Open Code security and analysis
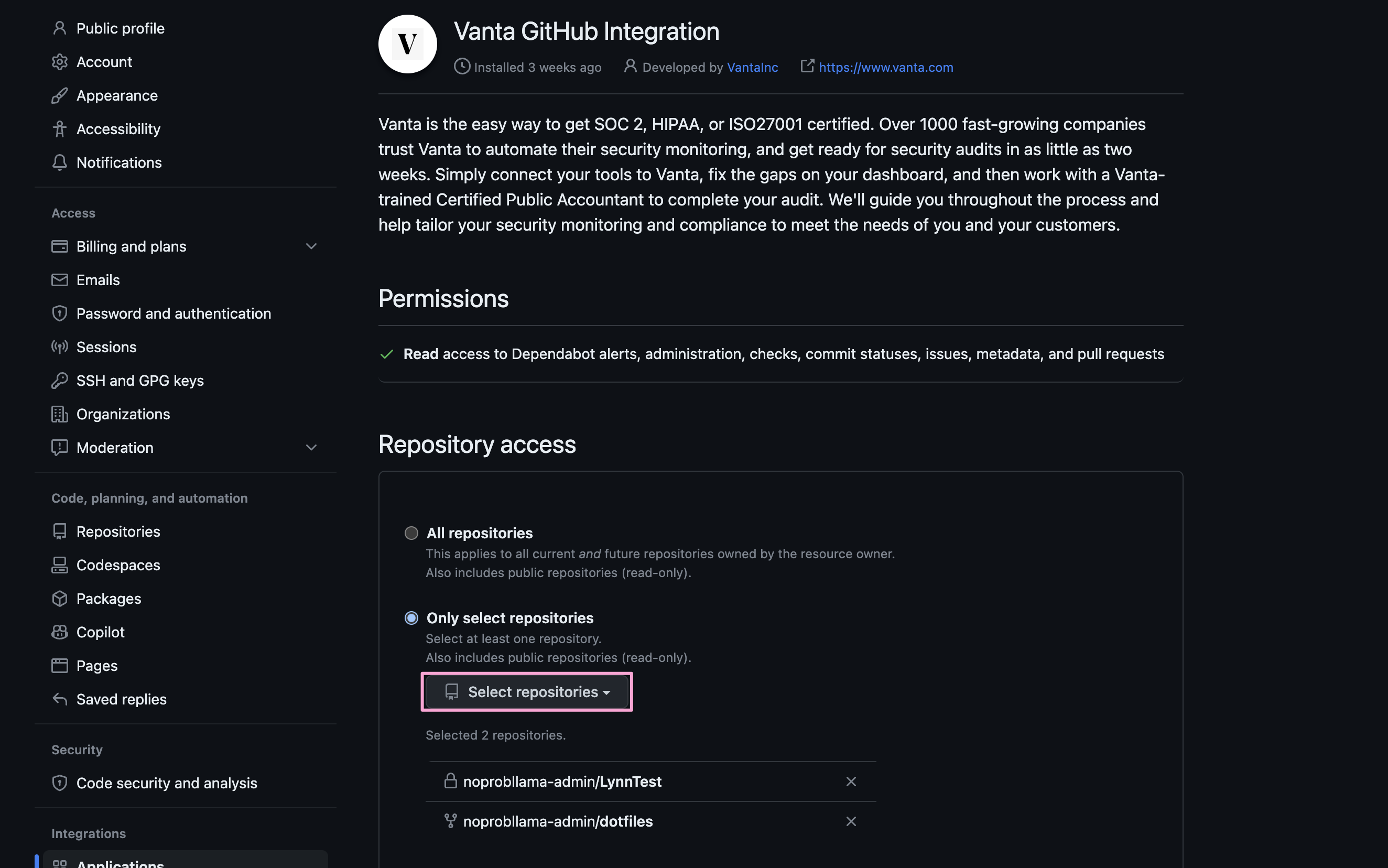The height and width of the screenshot is (868, 1388). 167,783
